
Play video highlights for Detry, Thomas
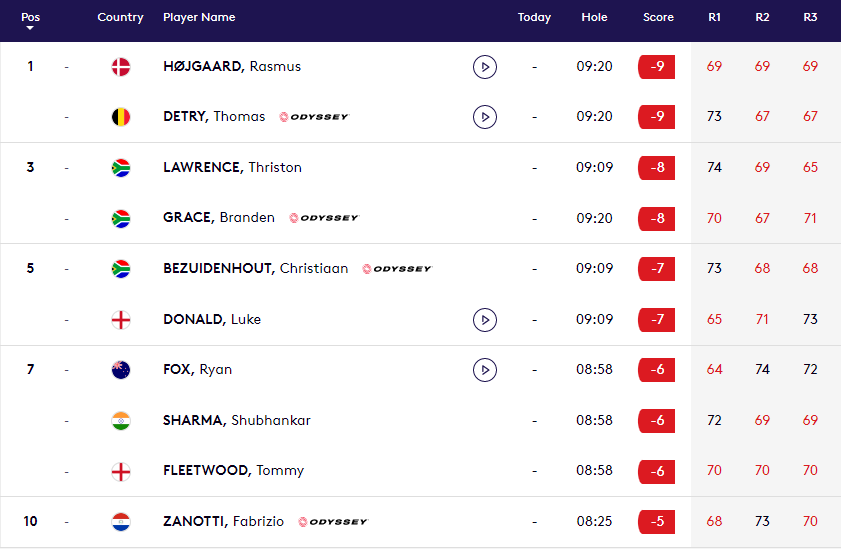pos(484,117)
